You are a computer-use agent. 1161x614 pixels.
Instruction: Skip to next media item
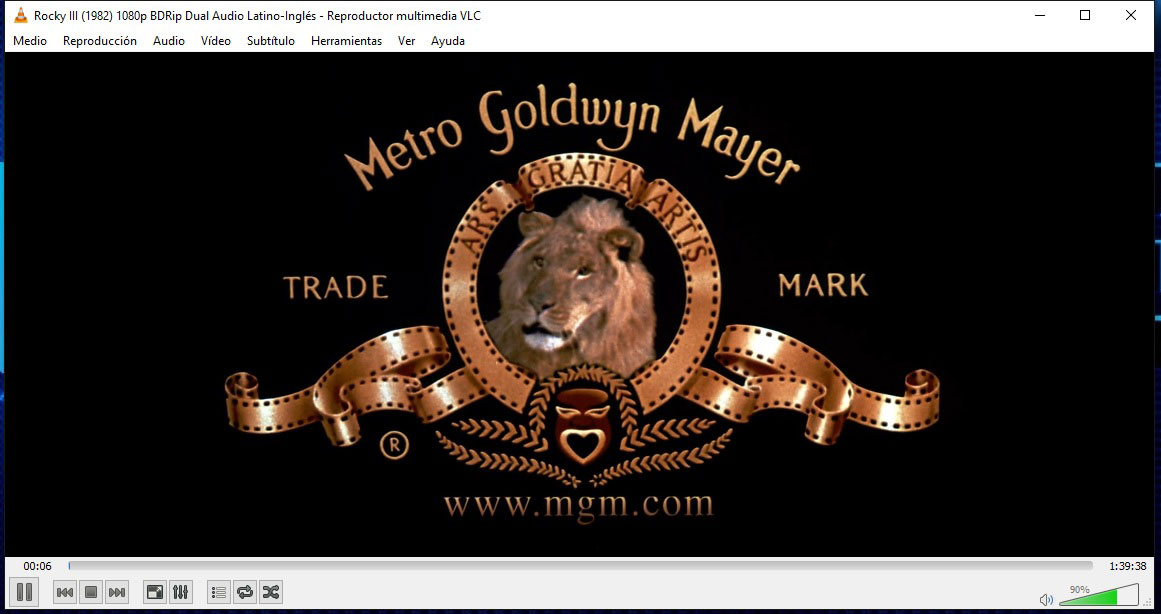(x=117, y=592)
